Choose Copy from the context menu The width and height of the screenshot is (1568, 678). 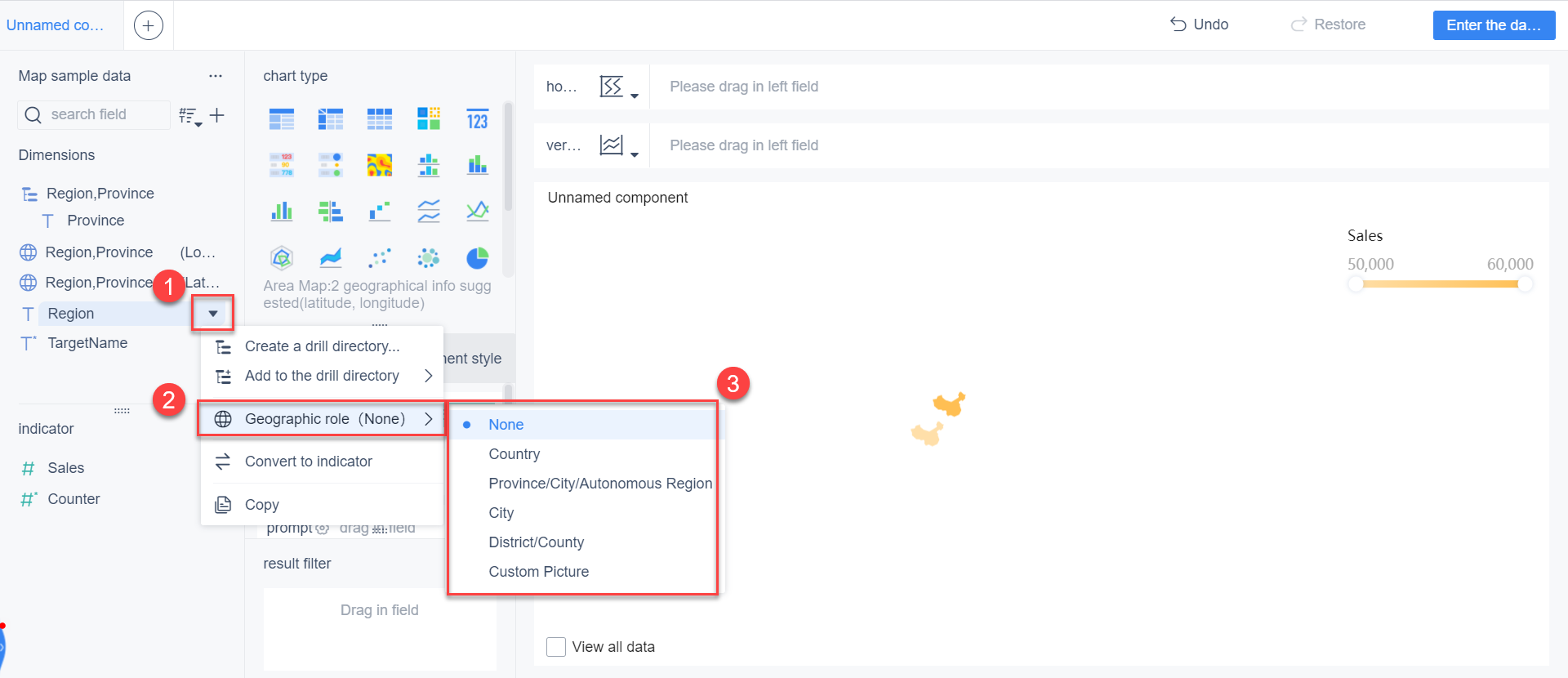click(323, 505)
